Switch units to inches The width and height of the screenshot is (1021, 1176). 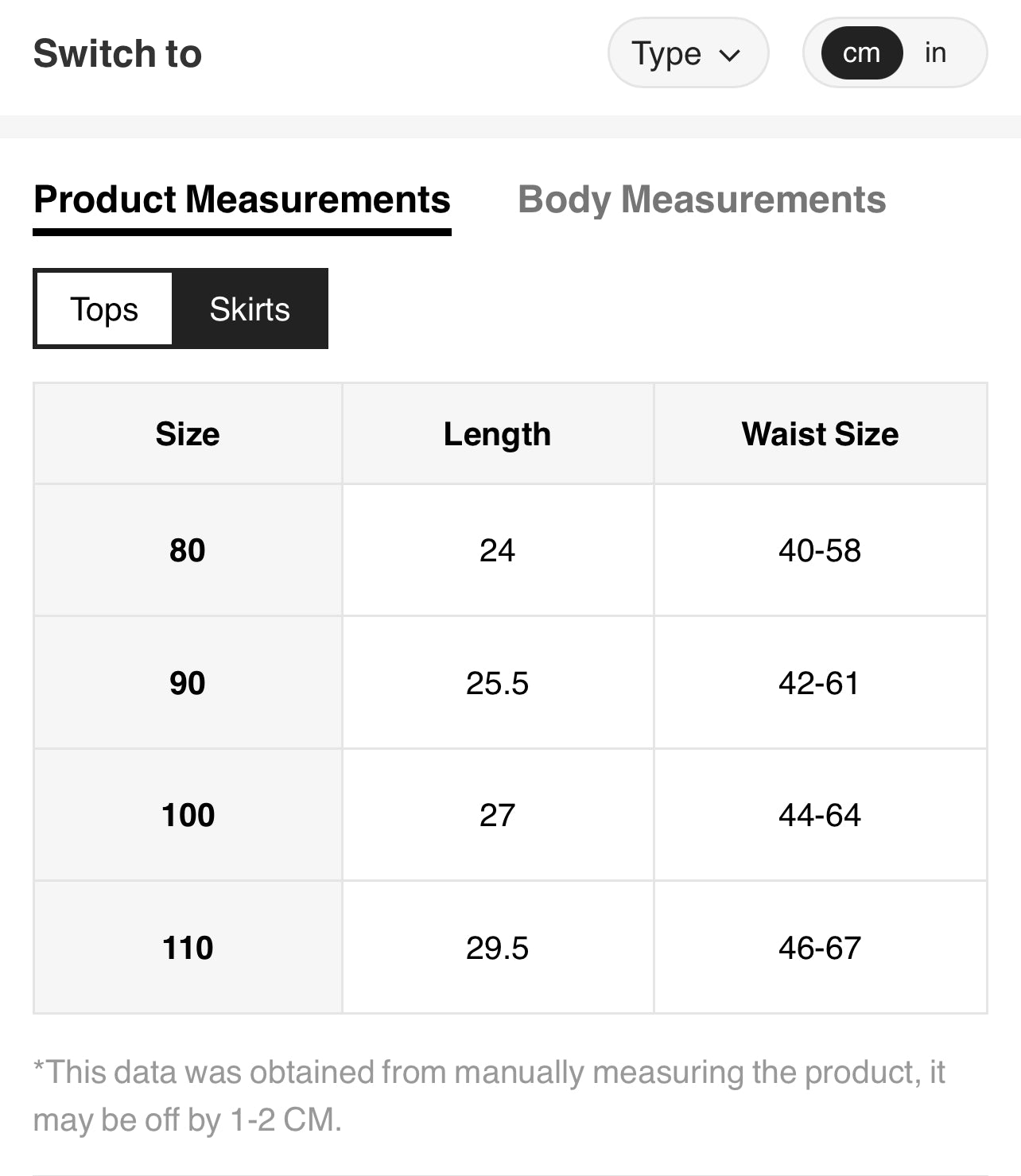[935, 53]
